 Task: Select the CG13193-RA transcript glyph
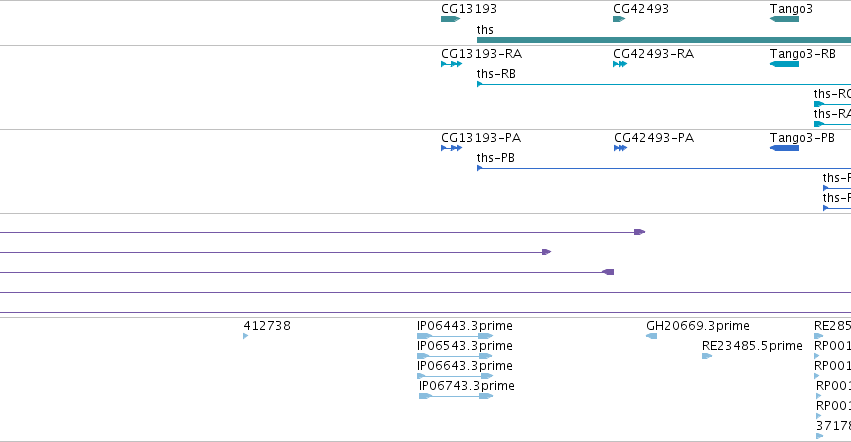point(452,64)
